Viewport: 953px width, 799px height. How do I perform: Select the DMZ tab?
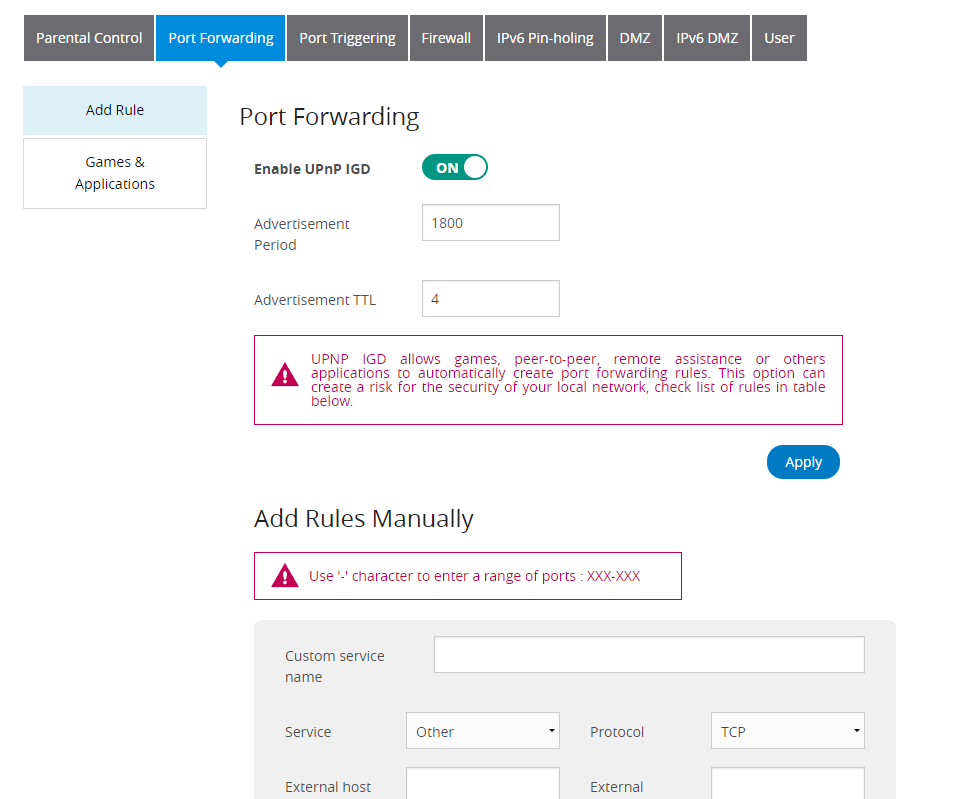click(x=634, y=37)
